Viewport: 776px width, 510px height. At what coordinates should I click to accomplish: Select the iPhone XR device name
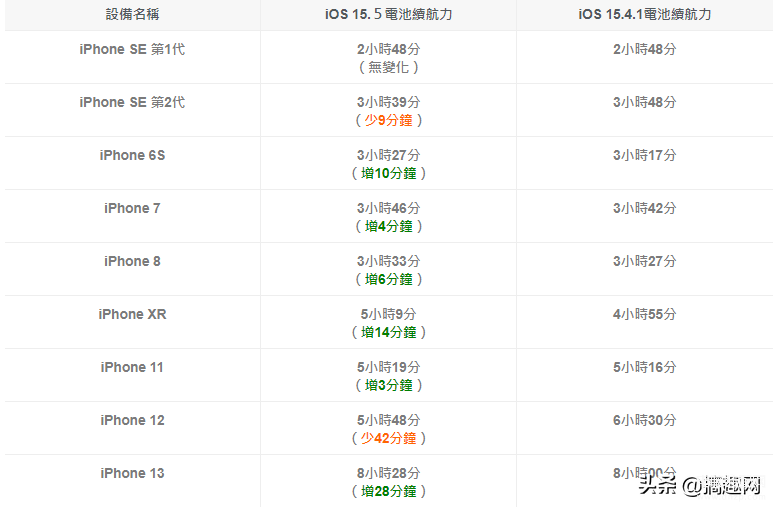coord(132,314)
